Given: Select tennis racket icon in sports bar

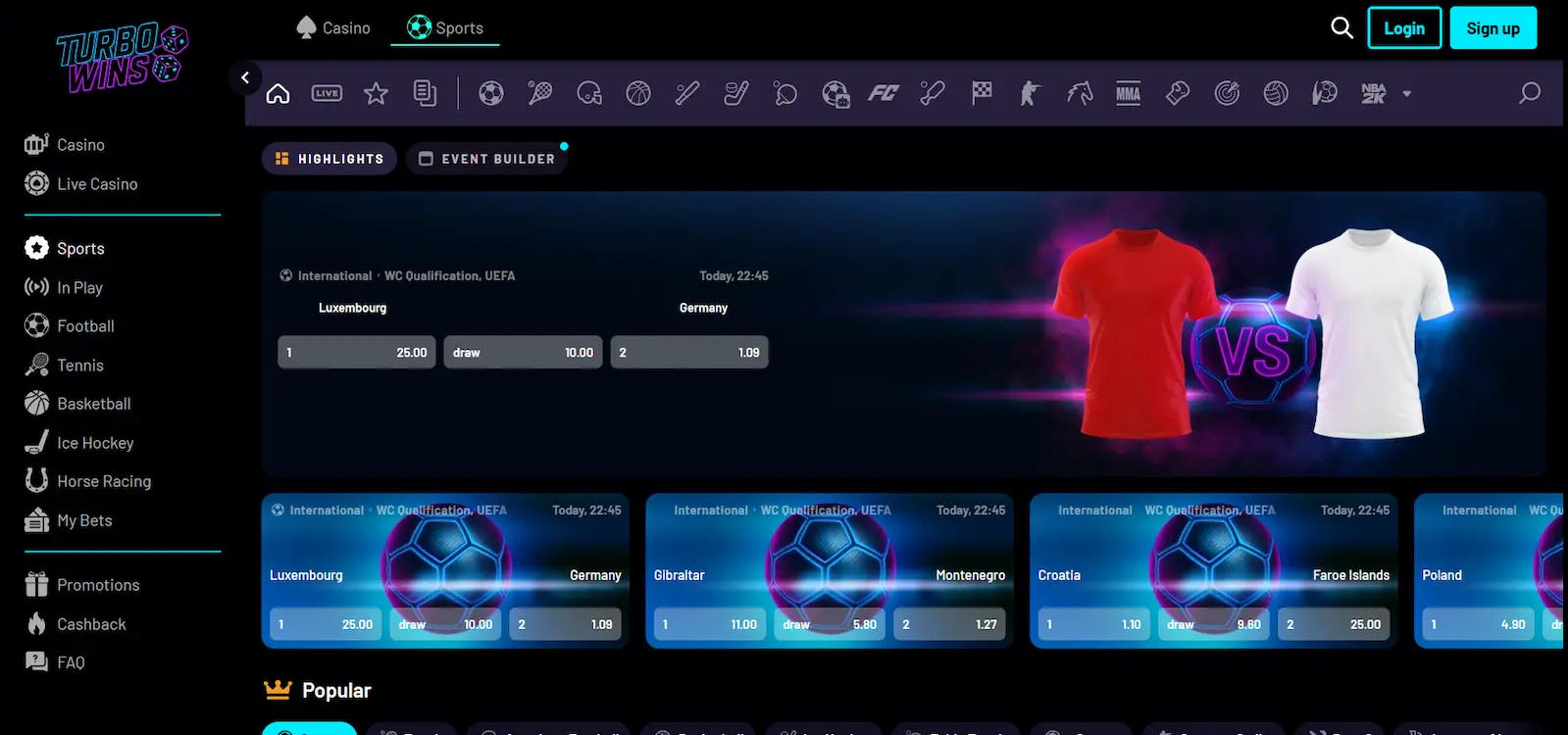Looking at the screenshot, I should pos(540,93).
